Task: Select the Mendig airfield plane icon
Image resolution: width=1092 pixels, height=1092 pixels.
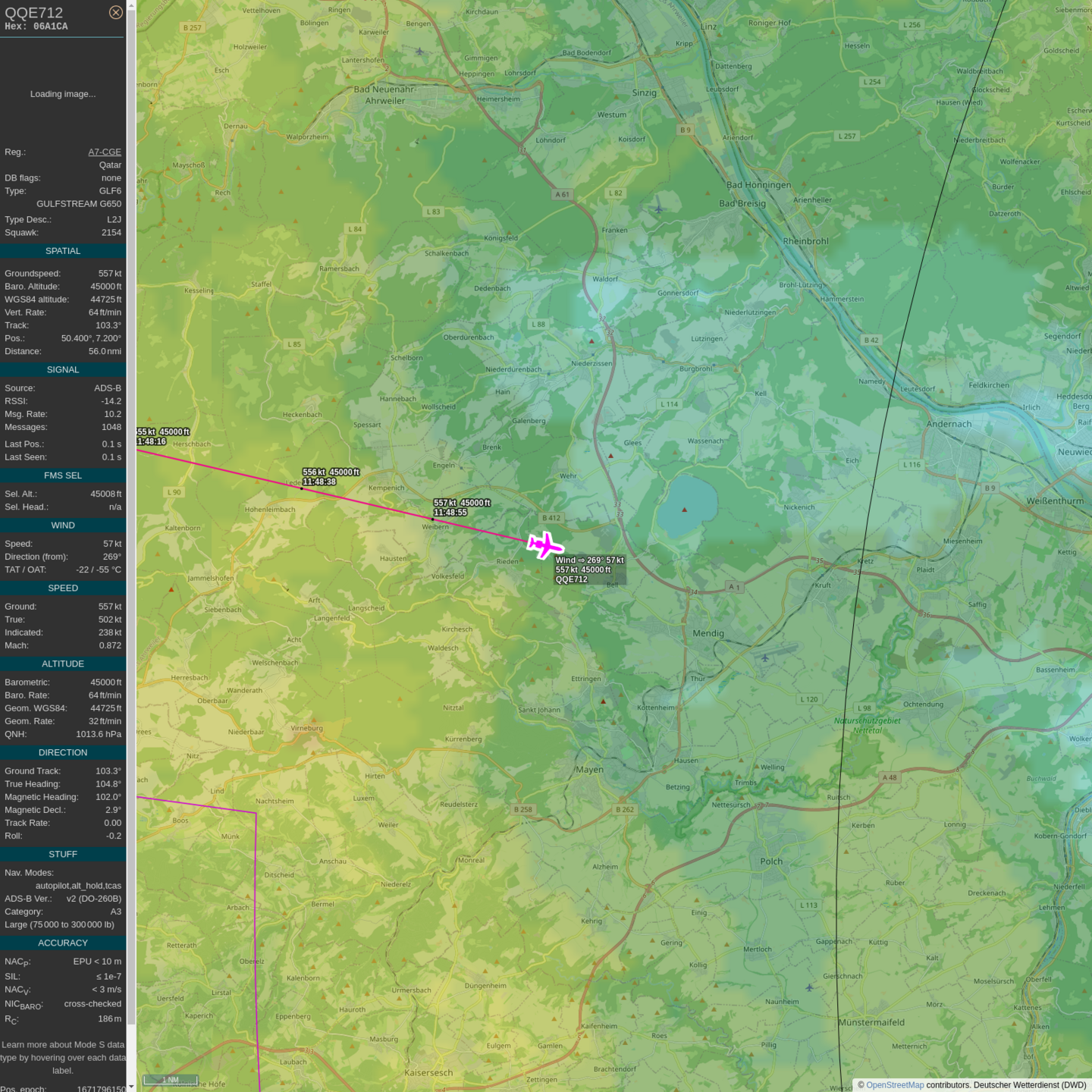Action: (x=765, y=658)
